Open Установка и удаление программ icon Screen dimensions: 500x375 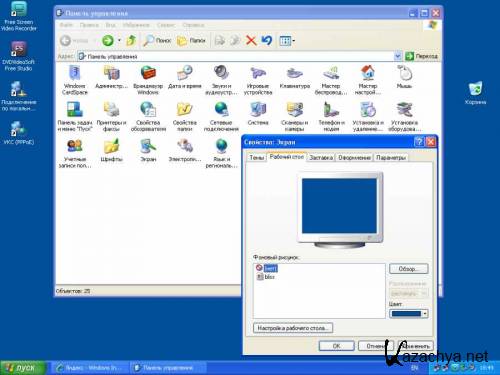coord(368,116)
